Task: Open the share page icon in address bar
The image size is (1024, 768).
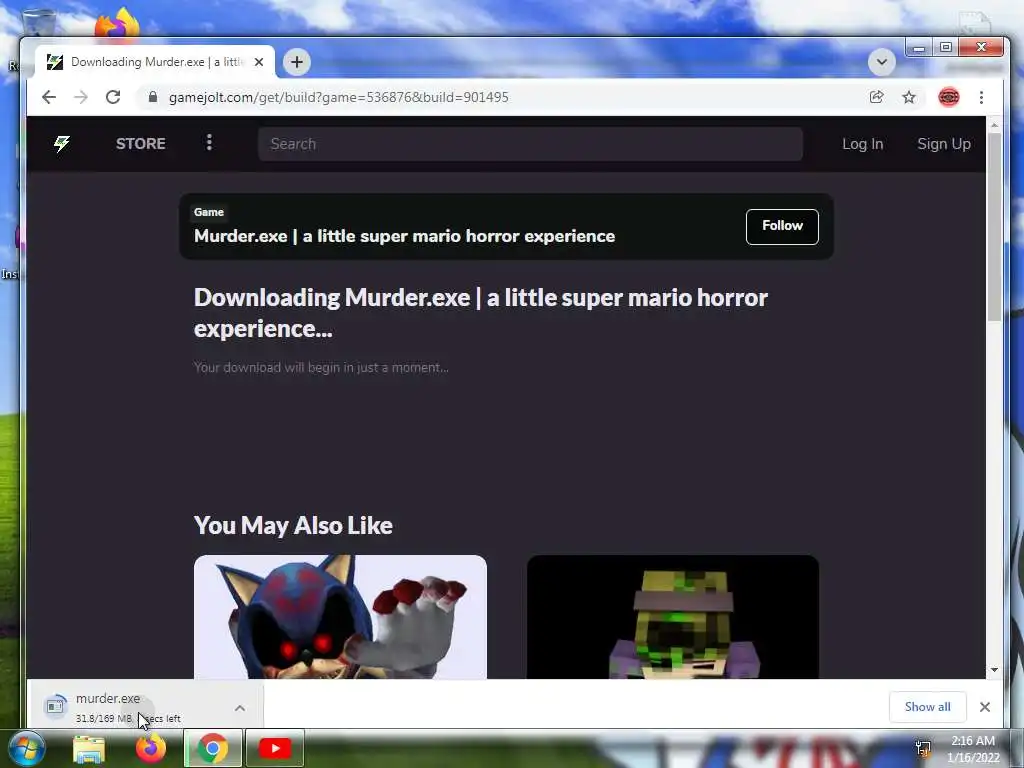Action: 876,97
